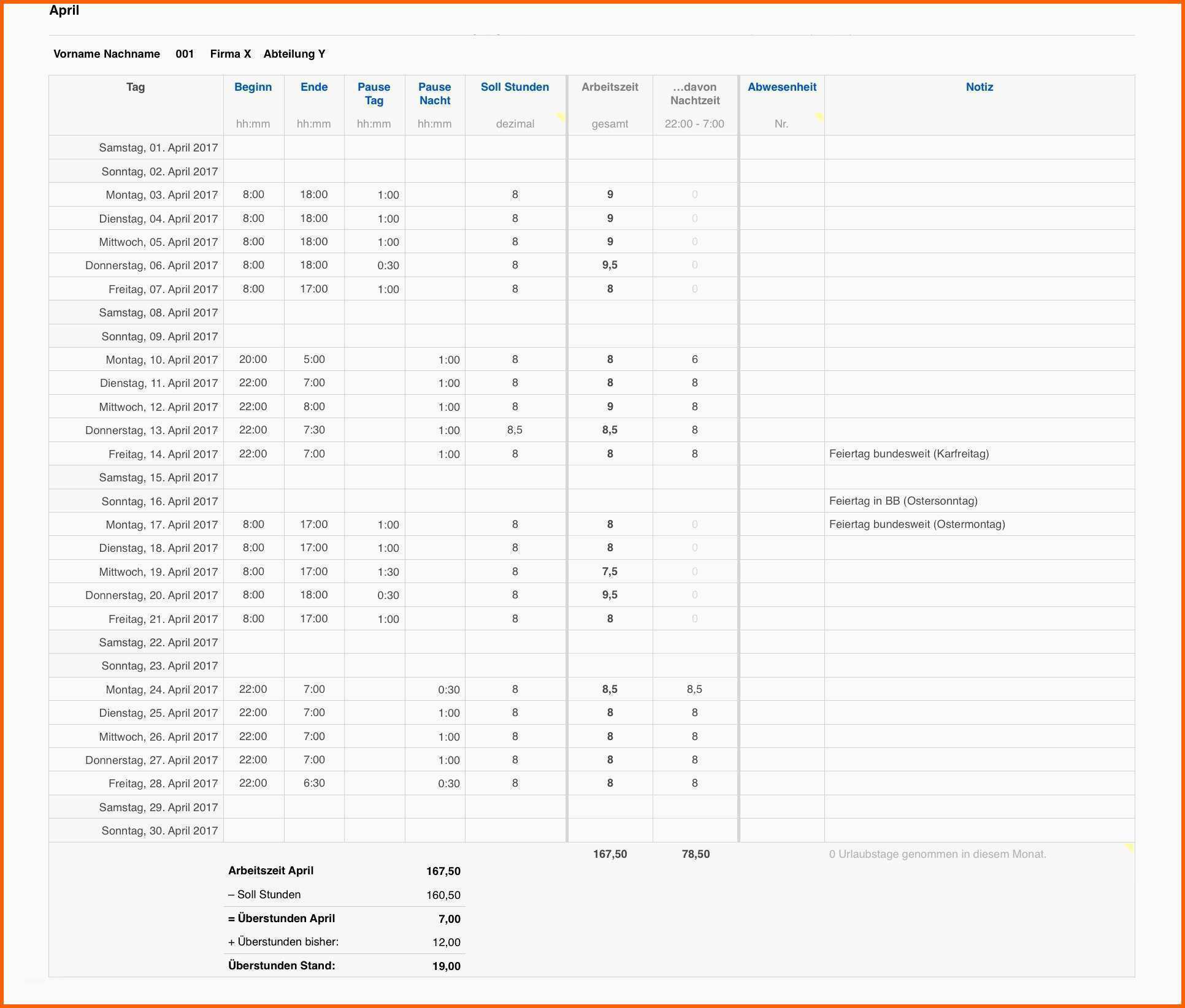Click the Abwesenheit header label
1185x1008 pixels.
point(781,87)
